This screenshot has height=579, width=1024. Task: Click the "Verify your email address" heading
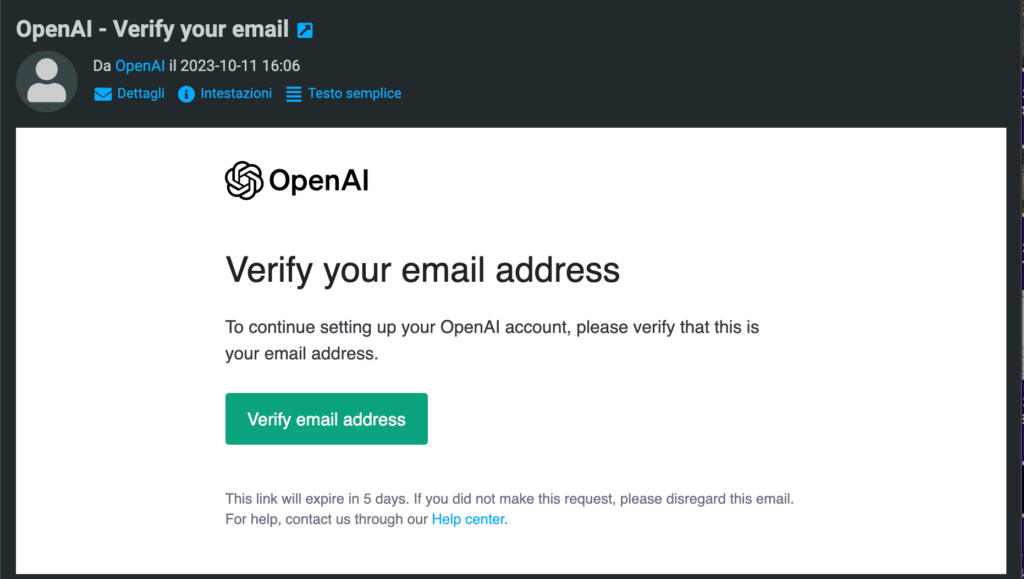[422, 270]
